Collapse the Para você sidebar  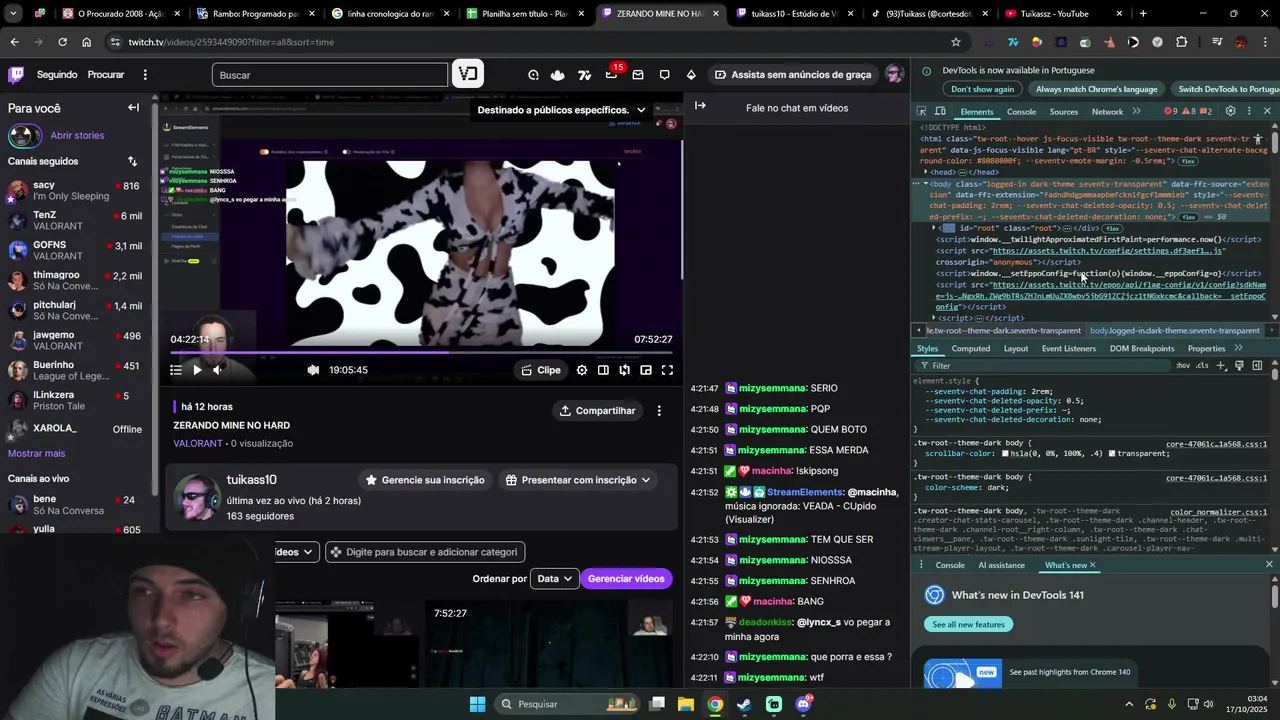coord(133,108)
